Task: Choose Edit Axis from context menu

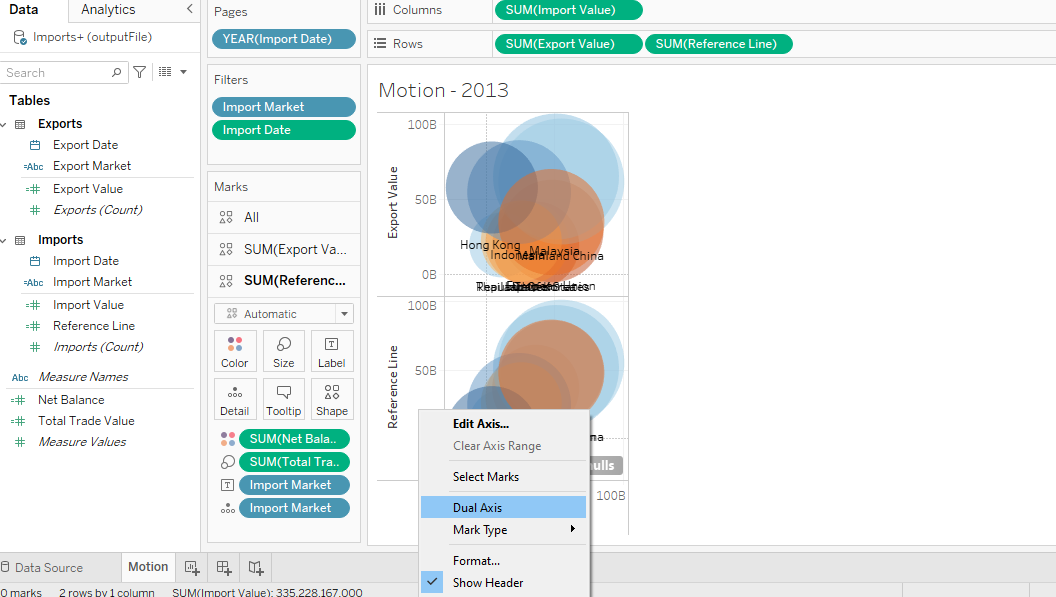Action: click(x=480, y=424)
